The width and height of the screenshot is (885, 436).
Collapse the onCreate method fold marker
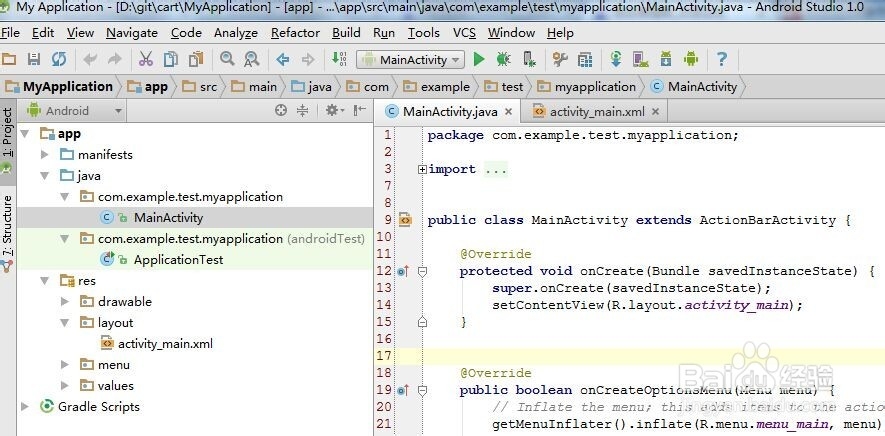422,272
